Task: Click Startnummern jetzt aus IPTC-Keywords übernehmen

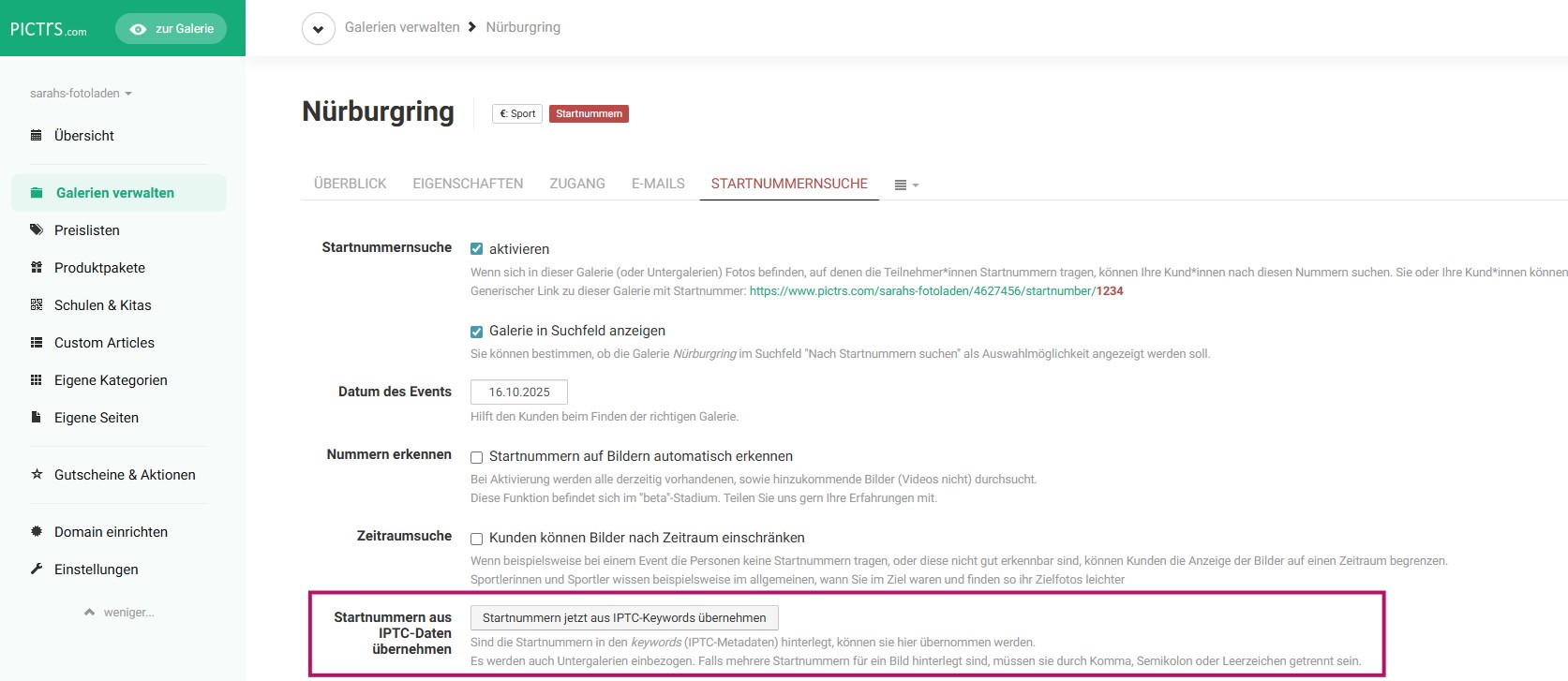Action: click(x=624, y=618)
